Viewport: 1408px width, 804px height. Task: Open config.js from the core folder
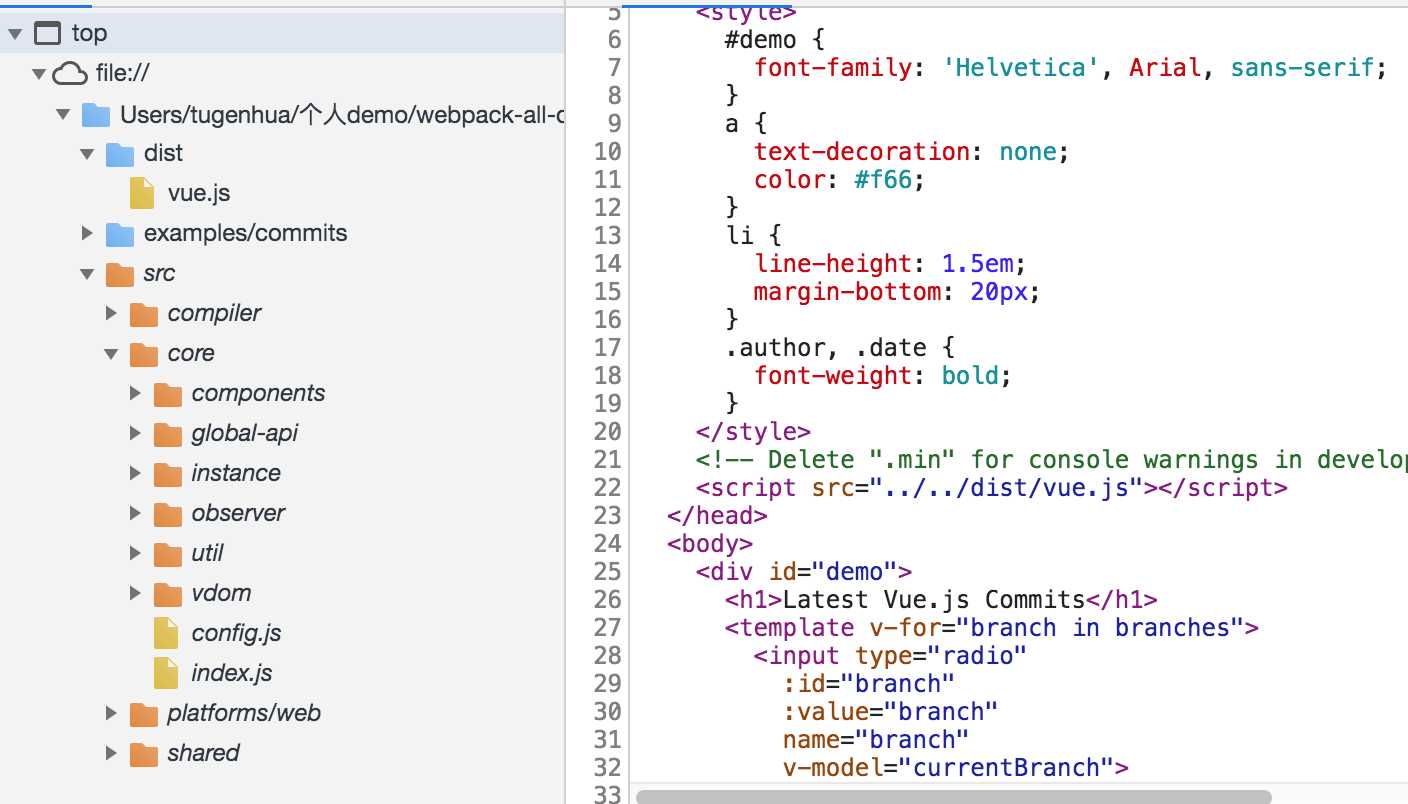pyautogui.click(x=236, y=633)
